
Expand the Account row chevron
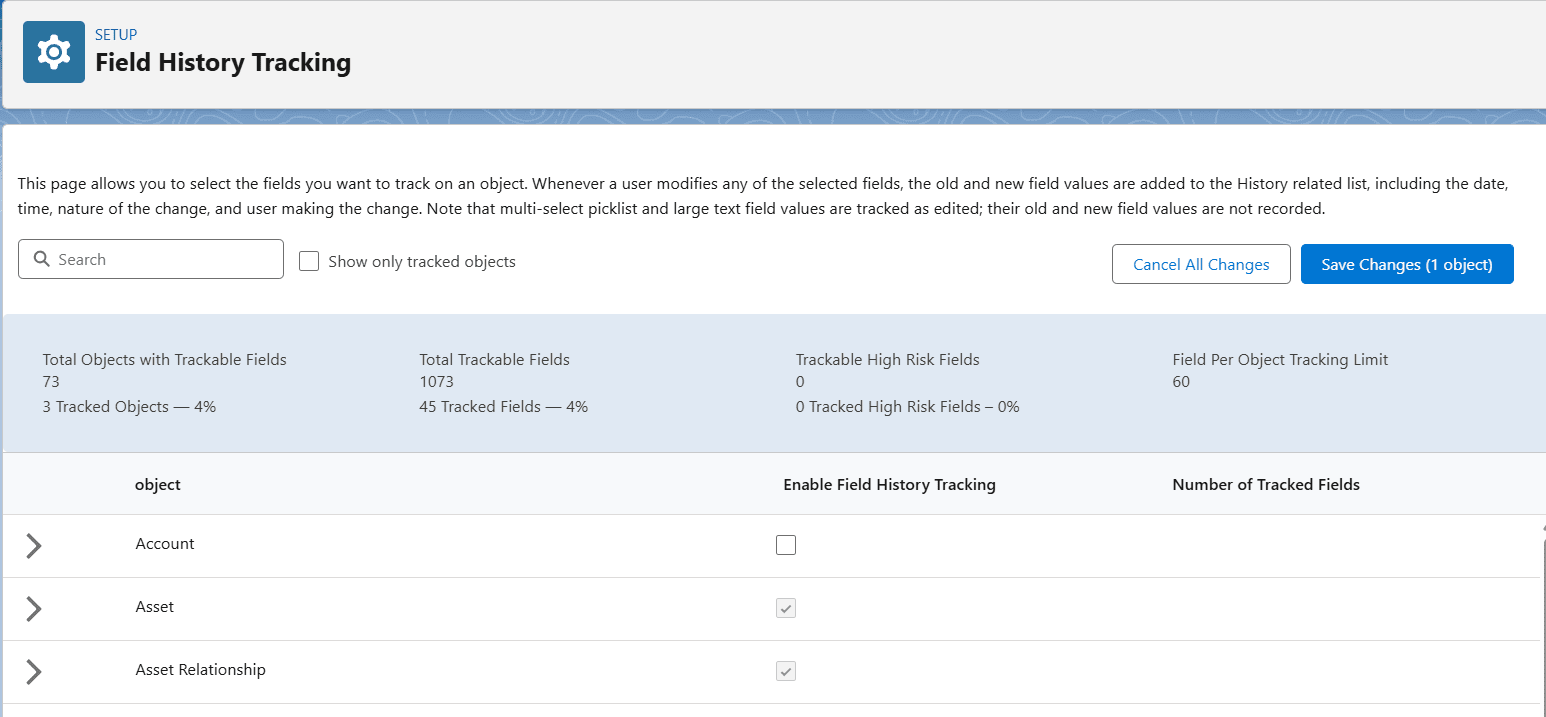pos(34,545)
